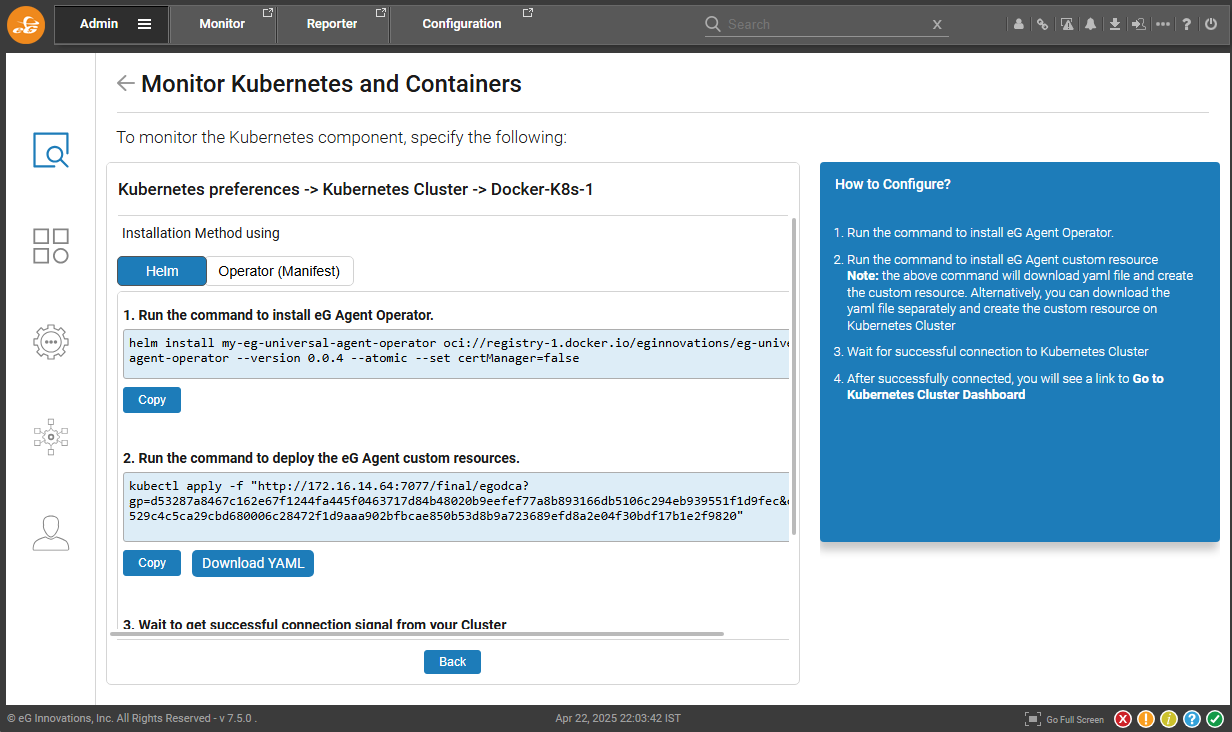
Task: Click the Monitor Kubernetes and Containers title
Action: [x=331, y=84]
